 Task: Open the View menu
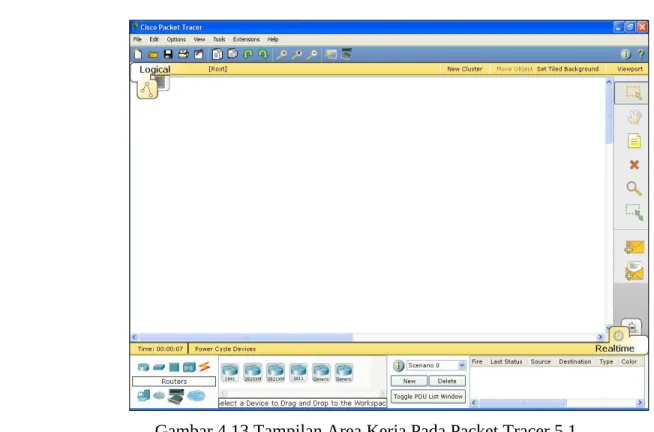pyautogui.click(x=199, y=39)
